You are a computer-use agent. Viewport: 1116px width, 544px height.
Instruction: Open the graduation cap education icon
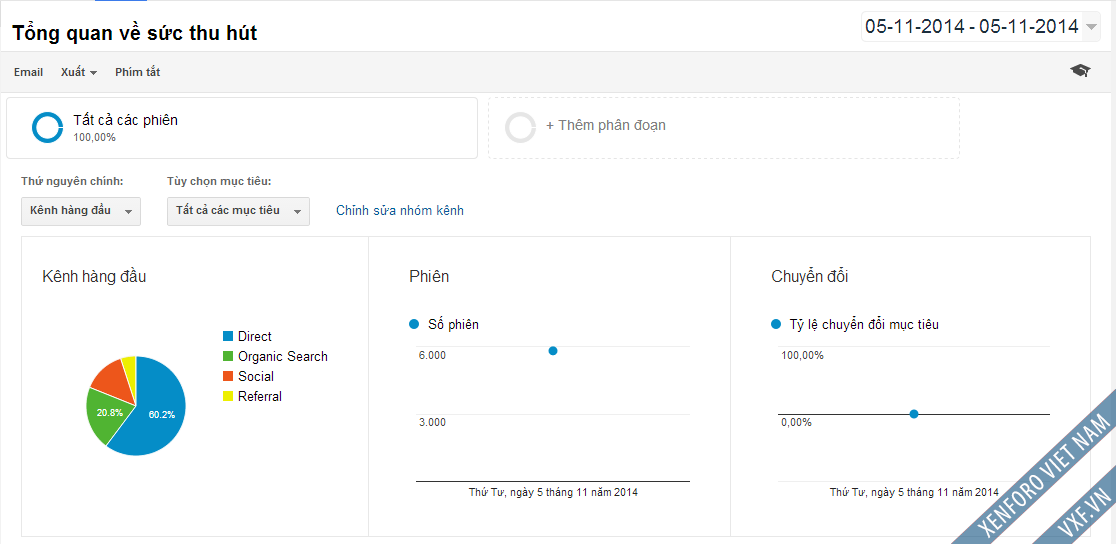[x=1080, y=70]
